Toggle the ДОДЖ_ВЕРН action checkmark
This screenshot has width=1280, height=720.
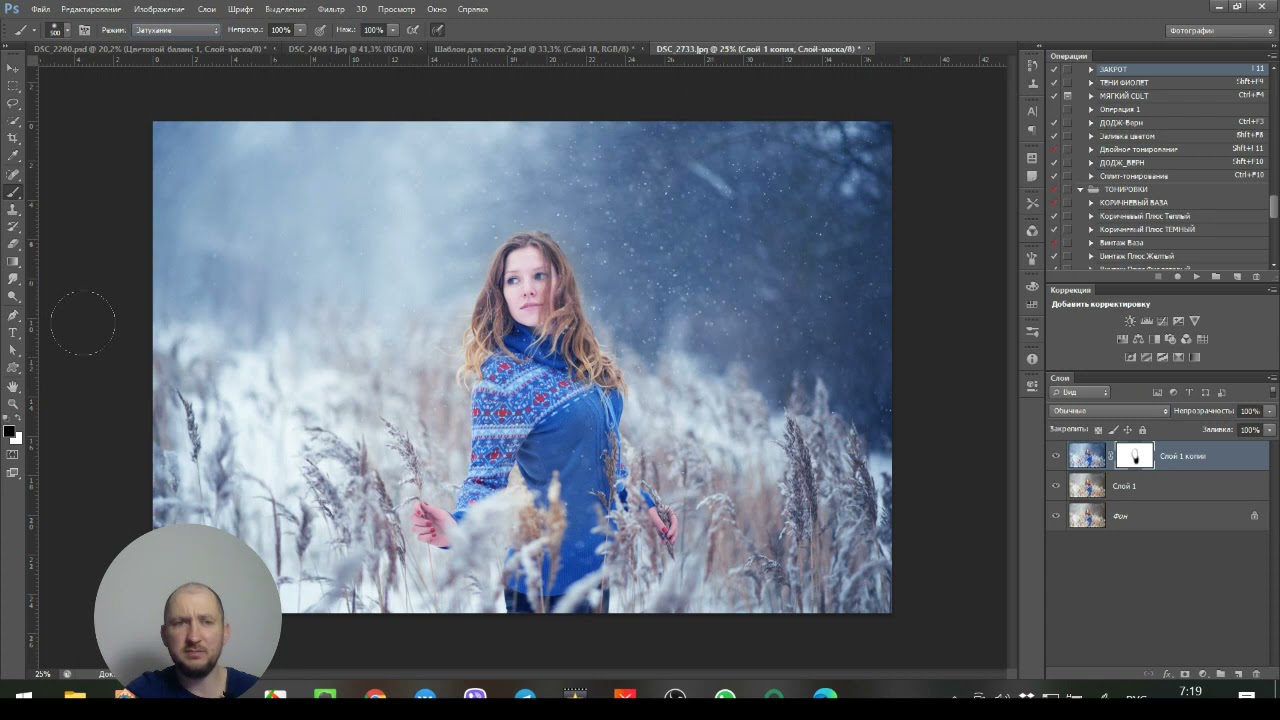1054,162
